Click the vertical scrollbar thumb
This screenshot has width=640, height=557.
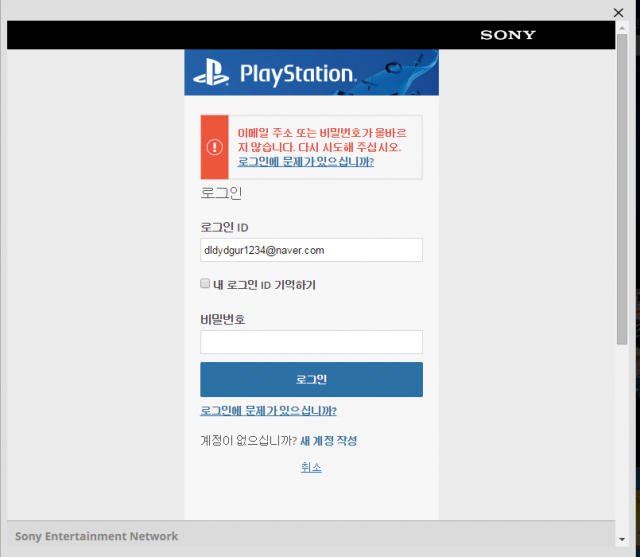click(622, 189)
